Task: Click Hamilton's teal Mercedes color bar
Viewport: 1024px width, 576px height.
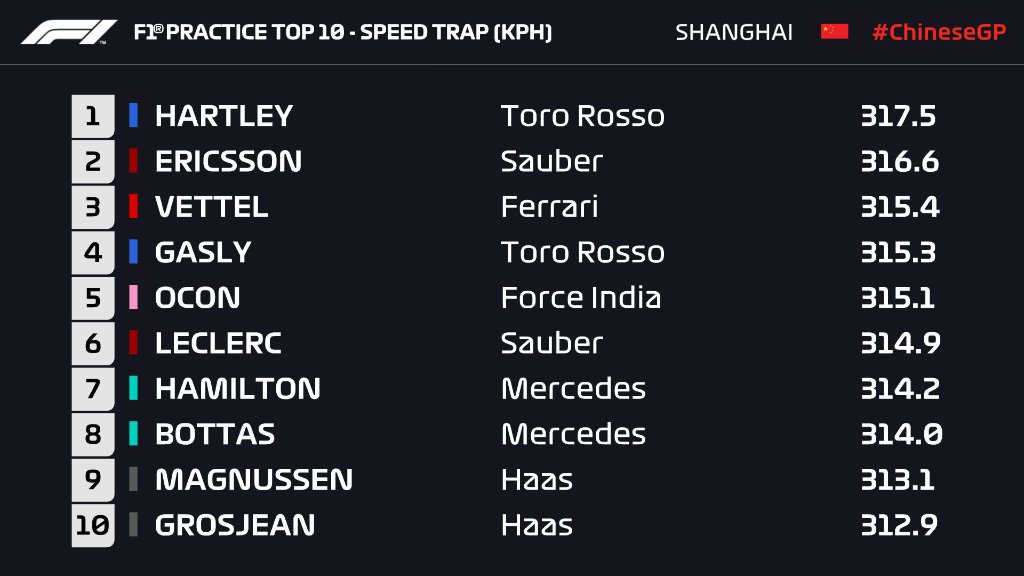Action: 133,388
